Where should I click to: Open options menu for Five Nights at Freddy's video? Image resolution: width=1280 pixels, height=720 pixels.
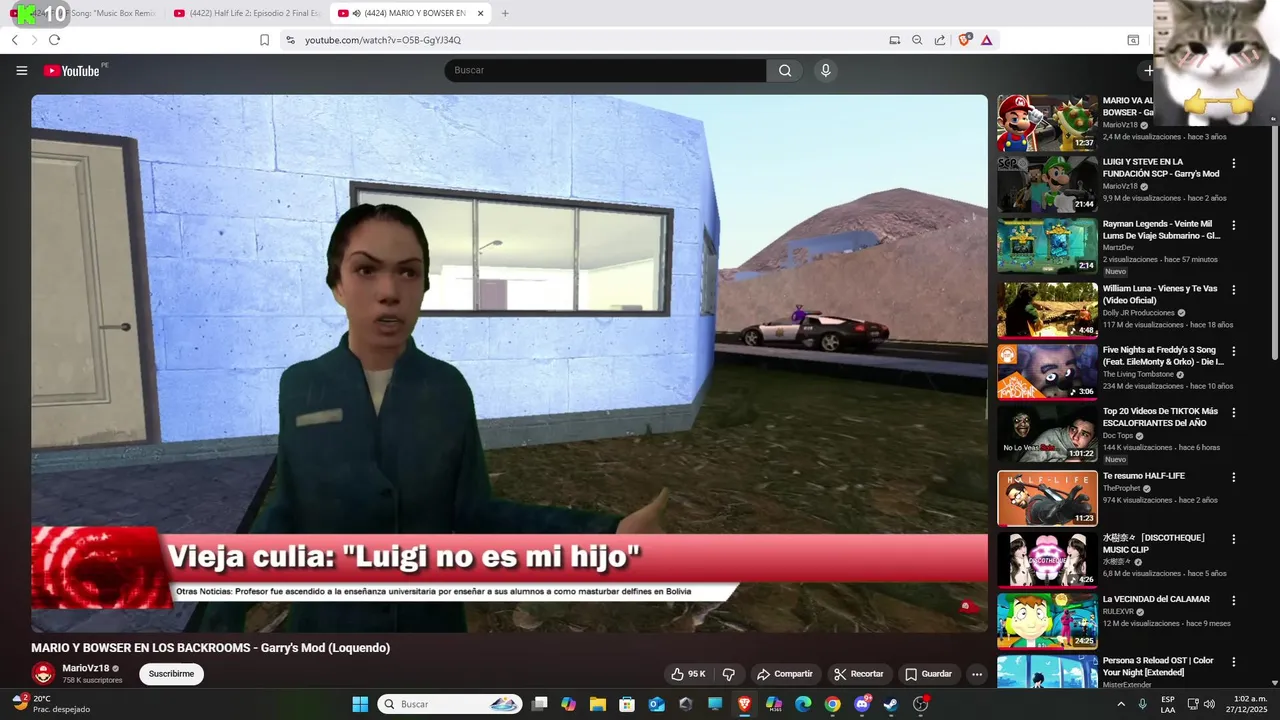coord(1233,351)
